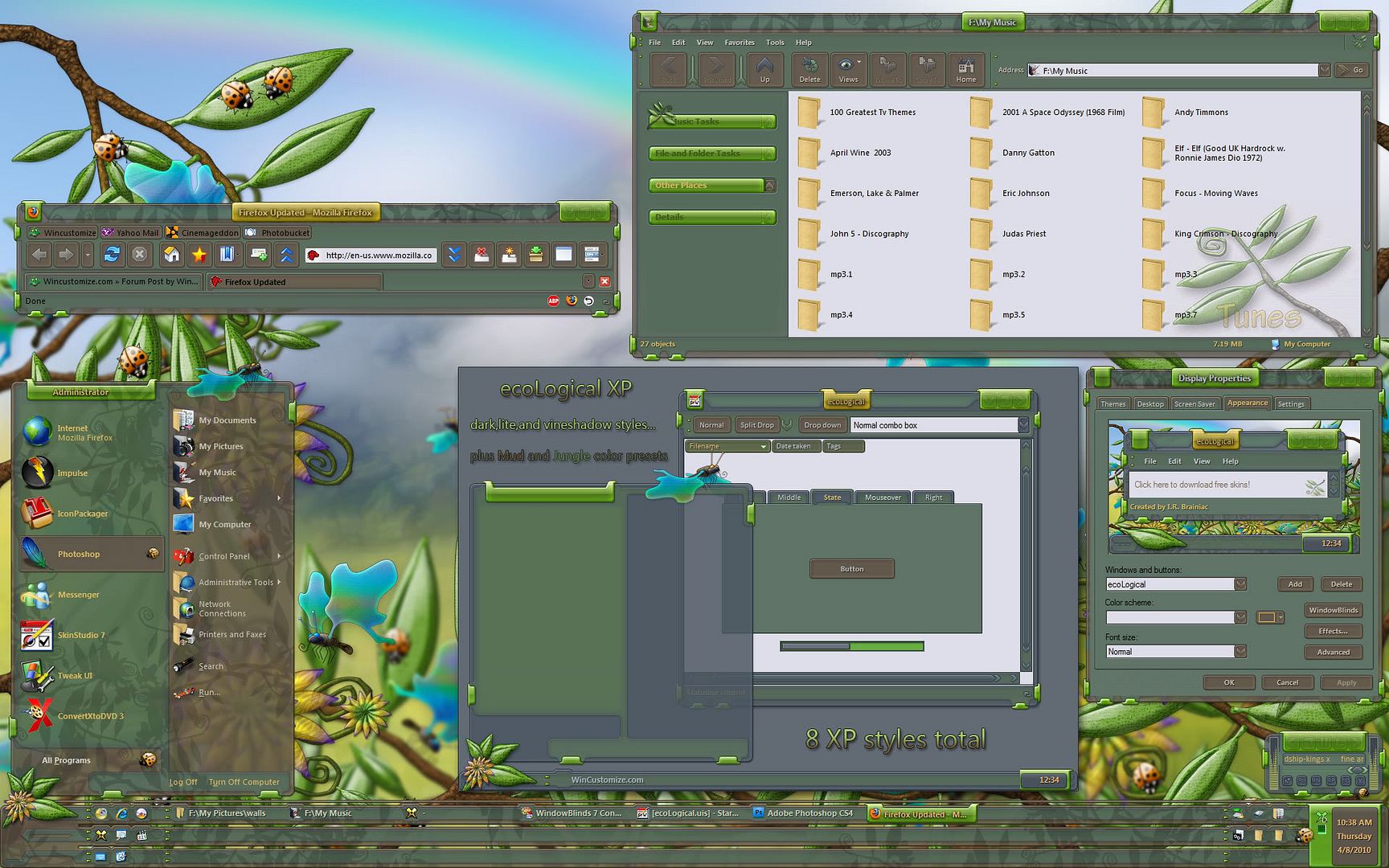This screenshot has height=868, width=1389.
Task: Open the Favorites menu in My Music
Action: (739, 43)
